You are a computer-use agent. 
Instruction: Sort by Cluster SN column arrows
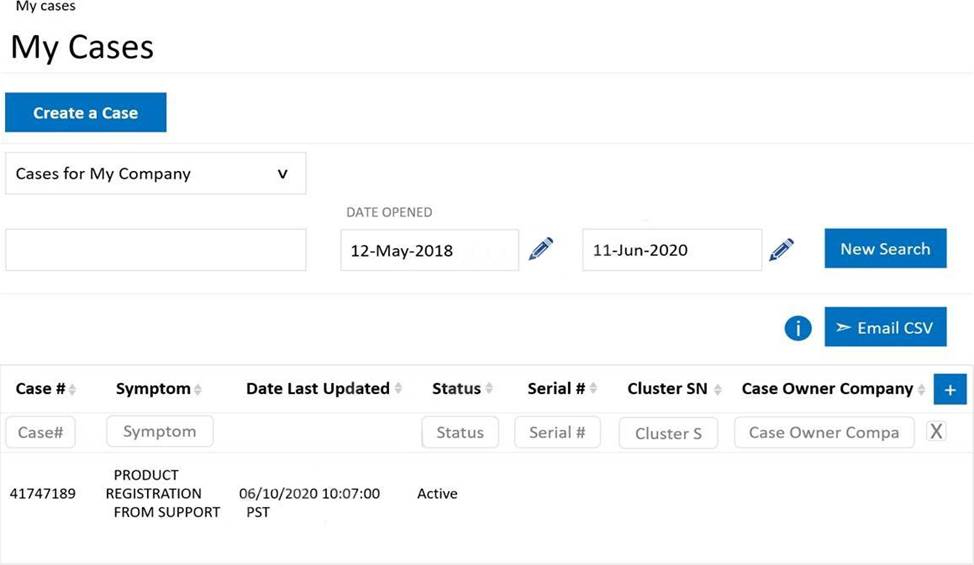(x=717, y=390)
